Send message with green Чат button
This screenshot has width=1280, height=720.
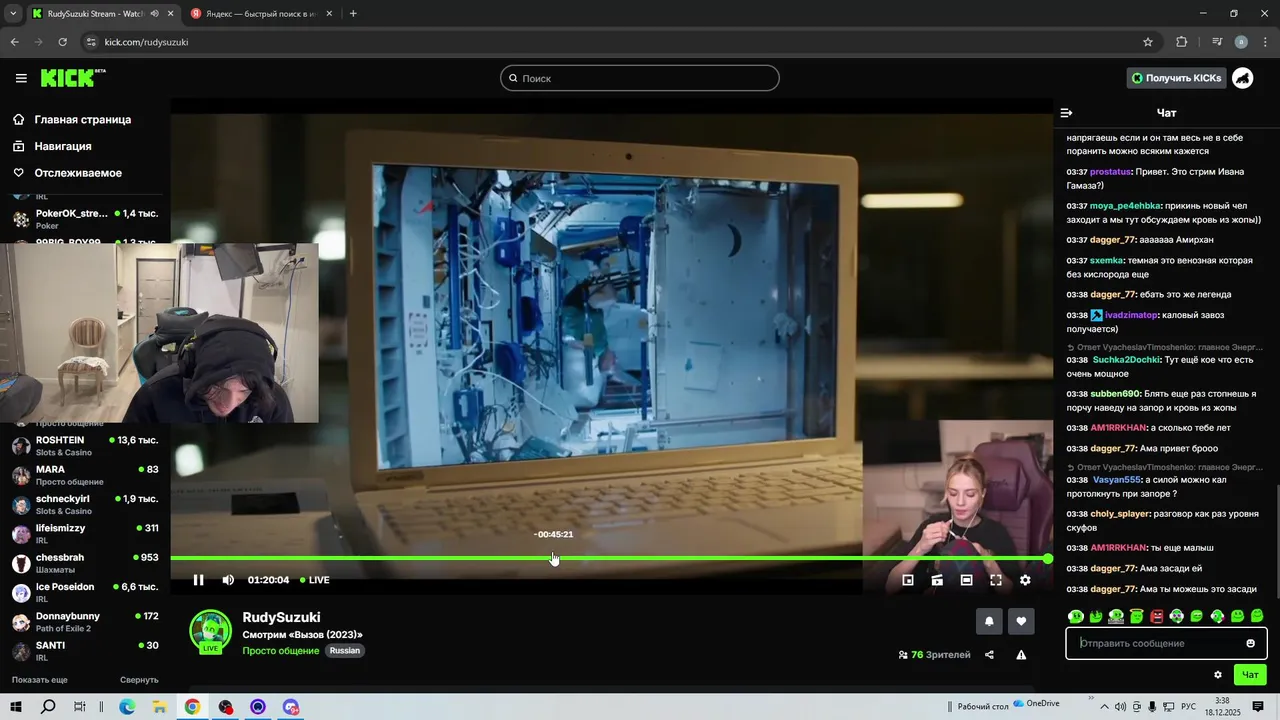pos(1250,675)
